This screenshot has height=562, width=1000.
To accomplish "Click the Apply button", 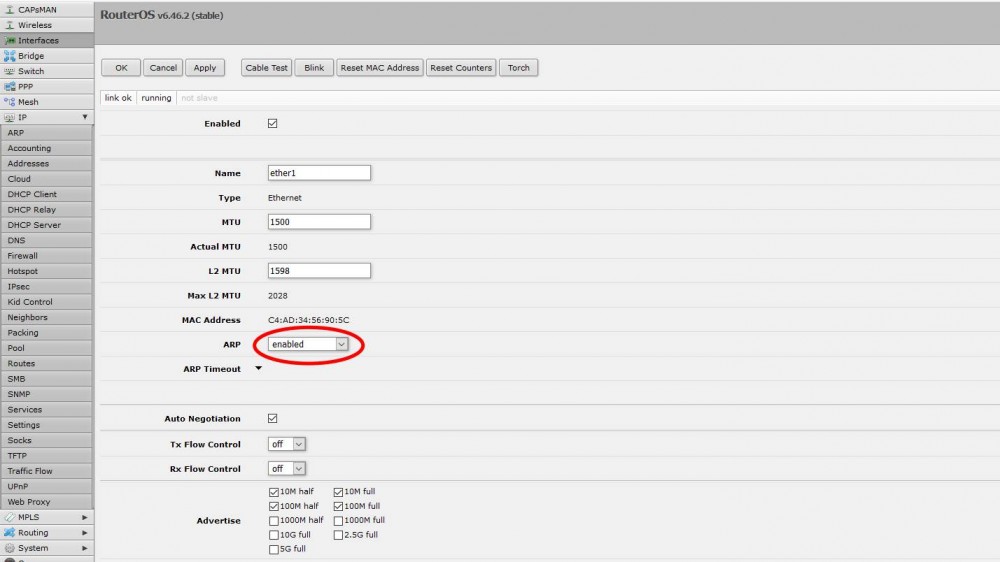I will point(205,68).
